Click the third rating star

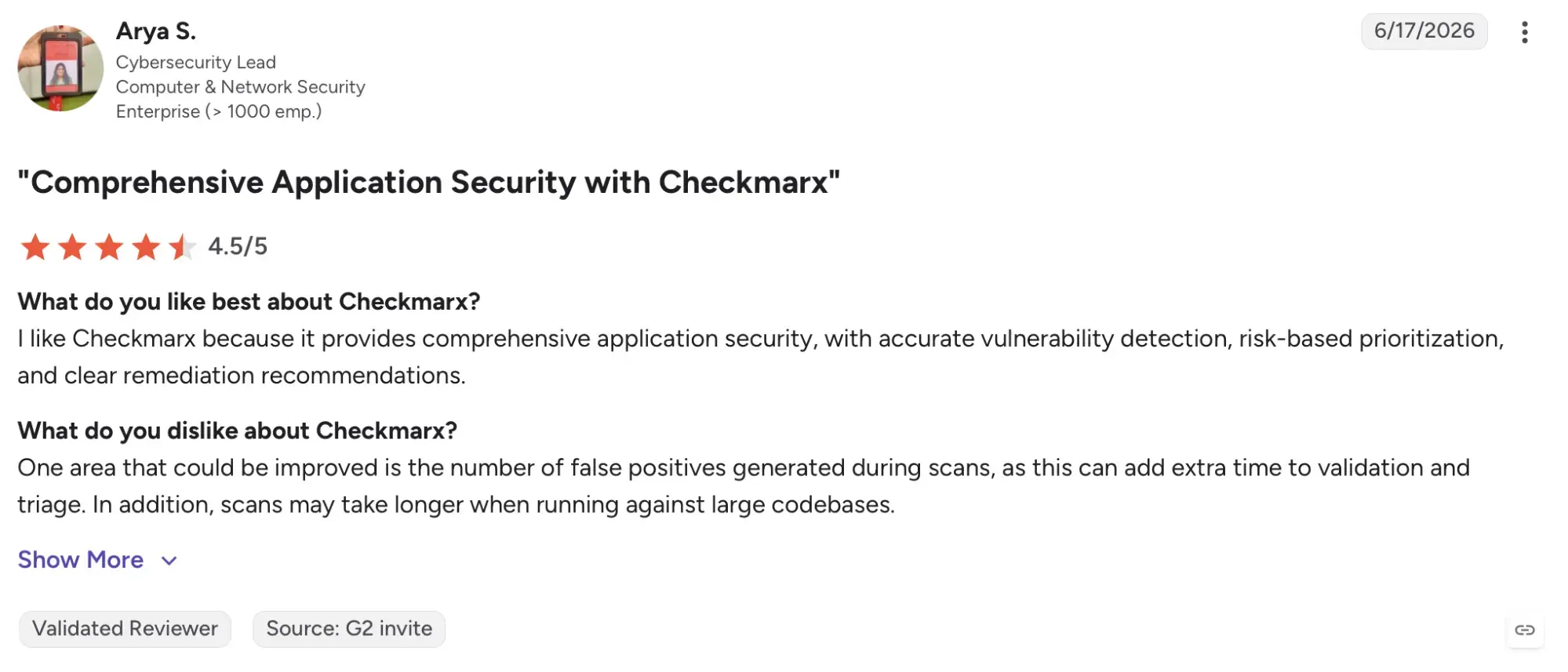point(109,247)
